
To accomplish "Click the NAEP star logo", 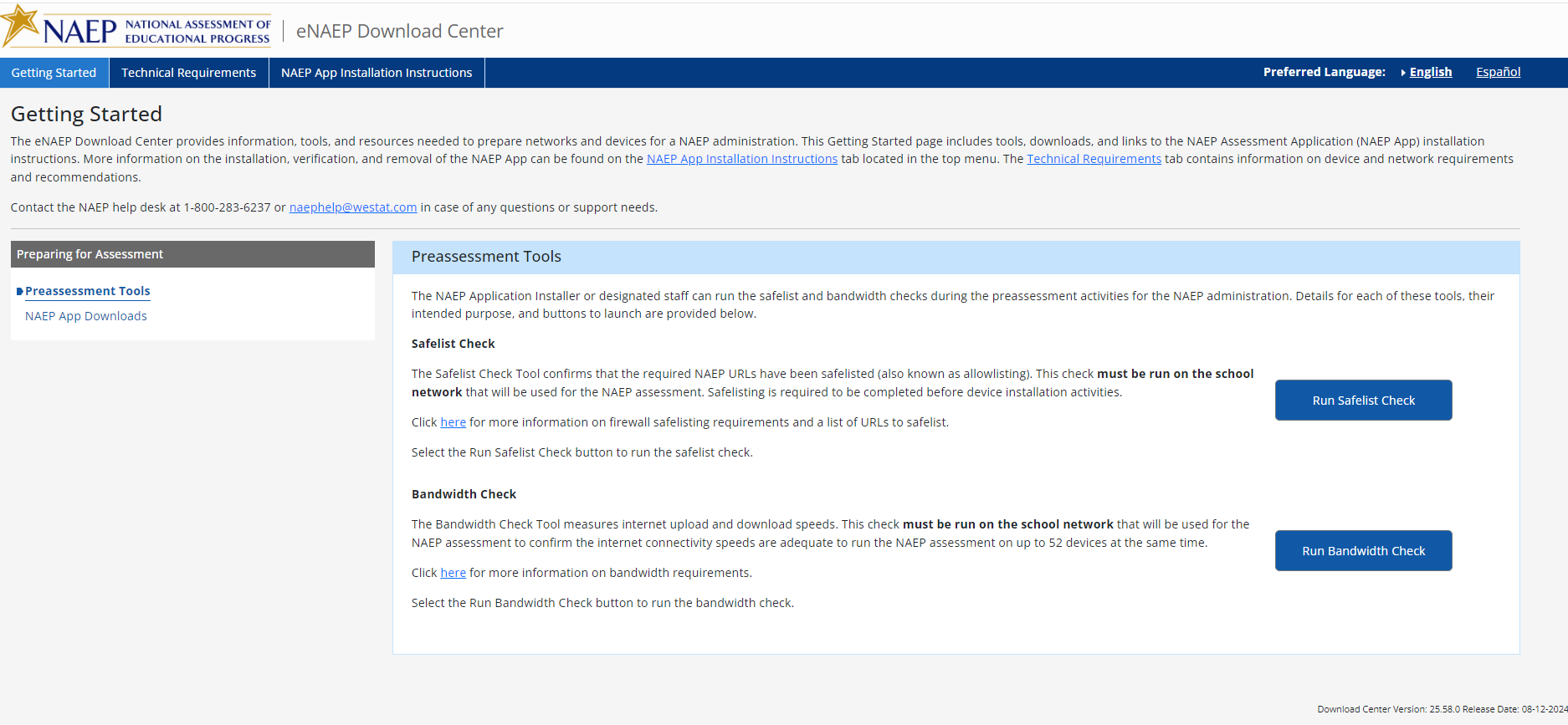I will tap(21, 25).
